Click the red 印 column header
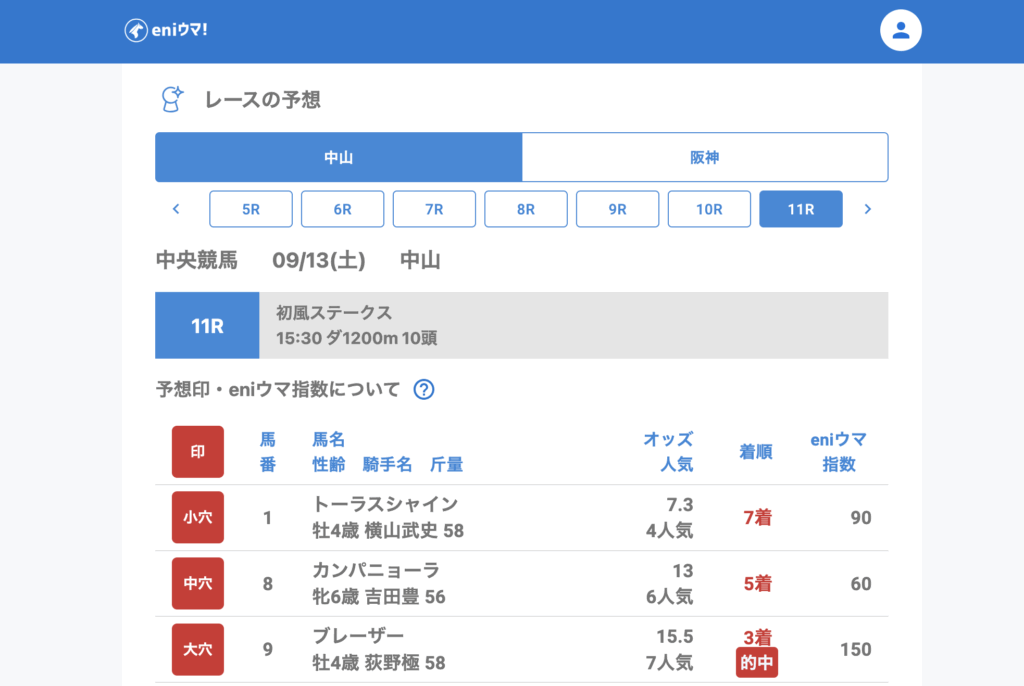 pyautogui.click(x=198, y=452)
